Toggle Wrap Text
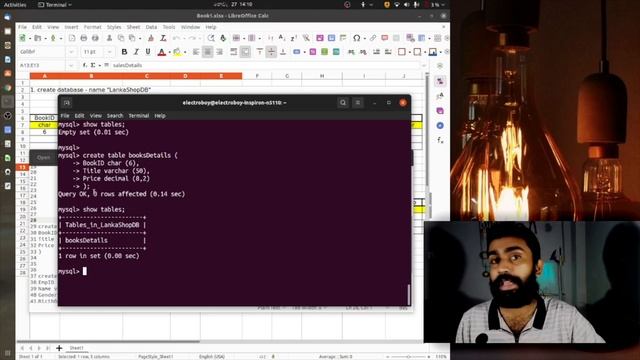Image resolution: width=640 pixels, height=360 pixels. click(233, 52)
